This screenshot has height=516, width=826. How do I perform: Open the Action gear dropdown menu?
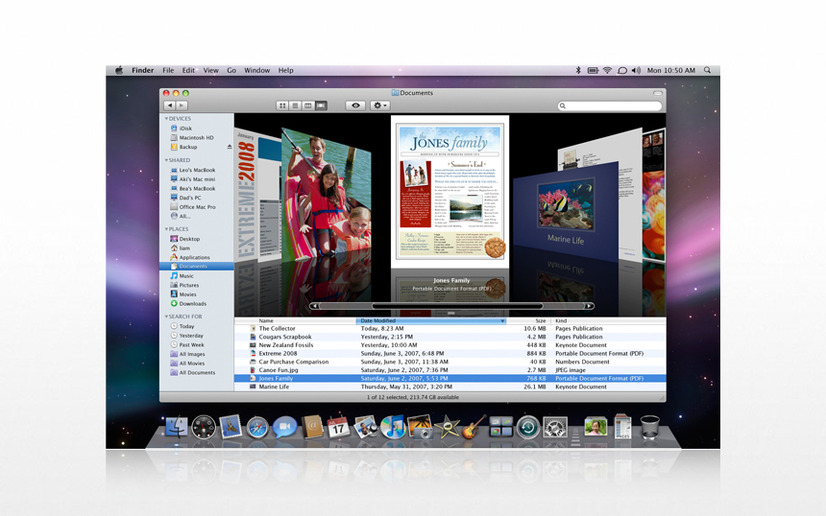(380, 106)
